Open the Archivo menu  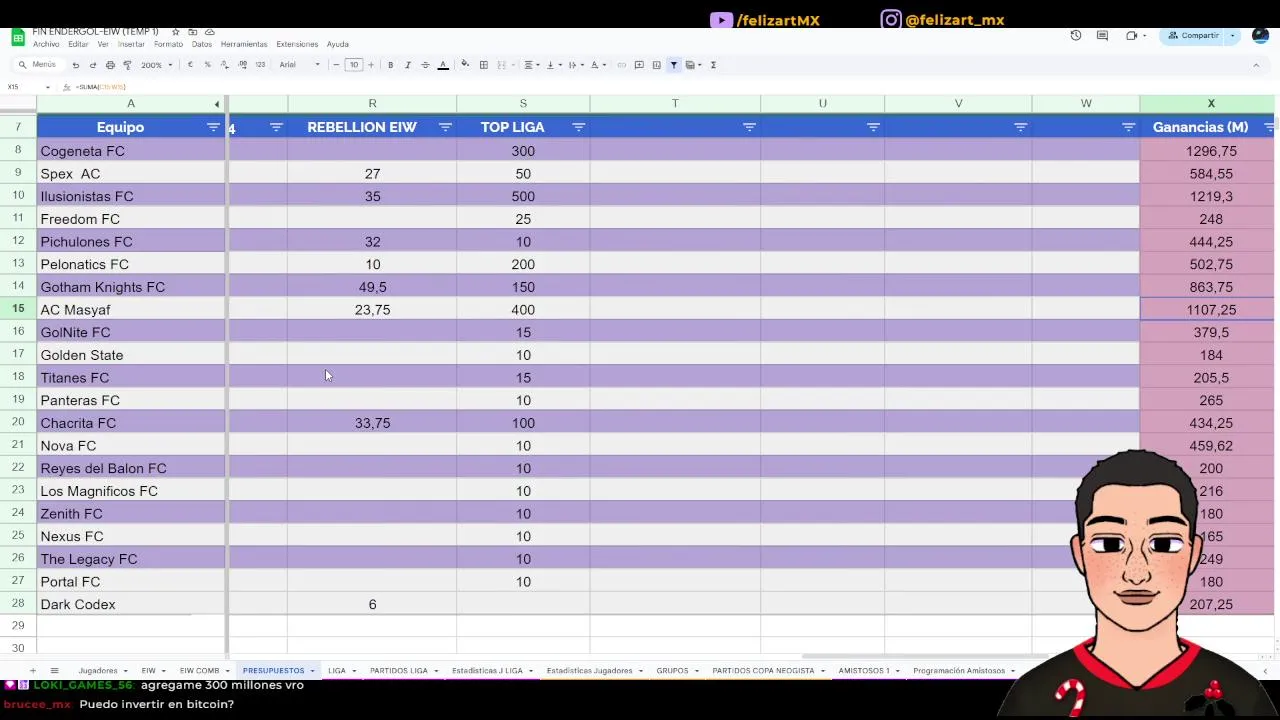tap(46, 44)
